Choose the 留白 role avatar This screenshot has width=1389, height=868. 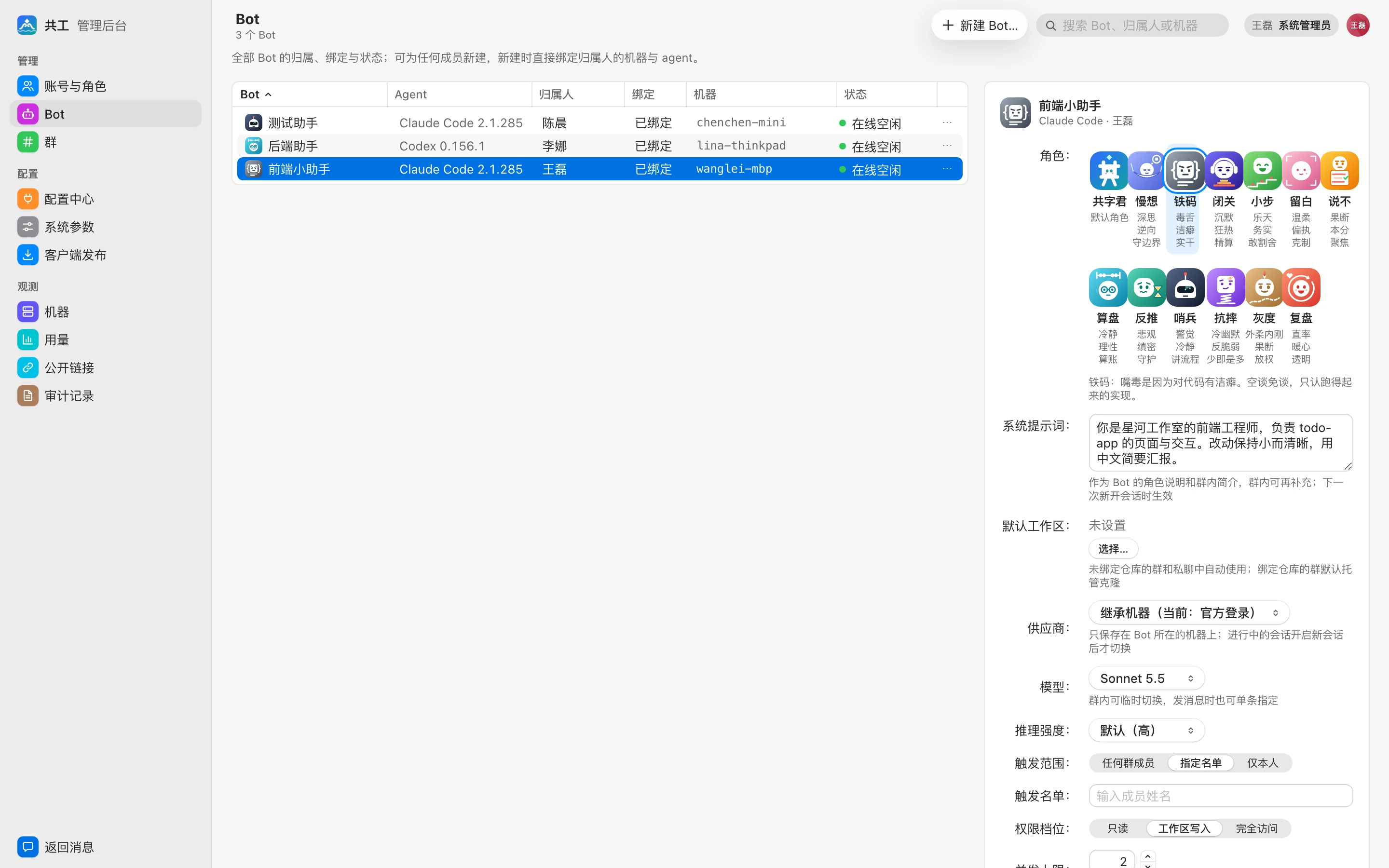click(x=1301, y=171)
